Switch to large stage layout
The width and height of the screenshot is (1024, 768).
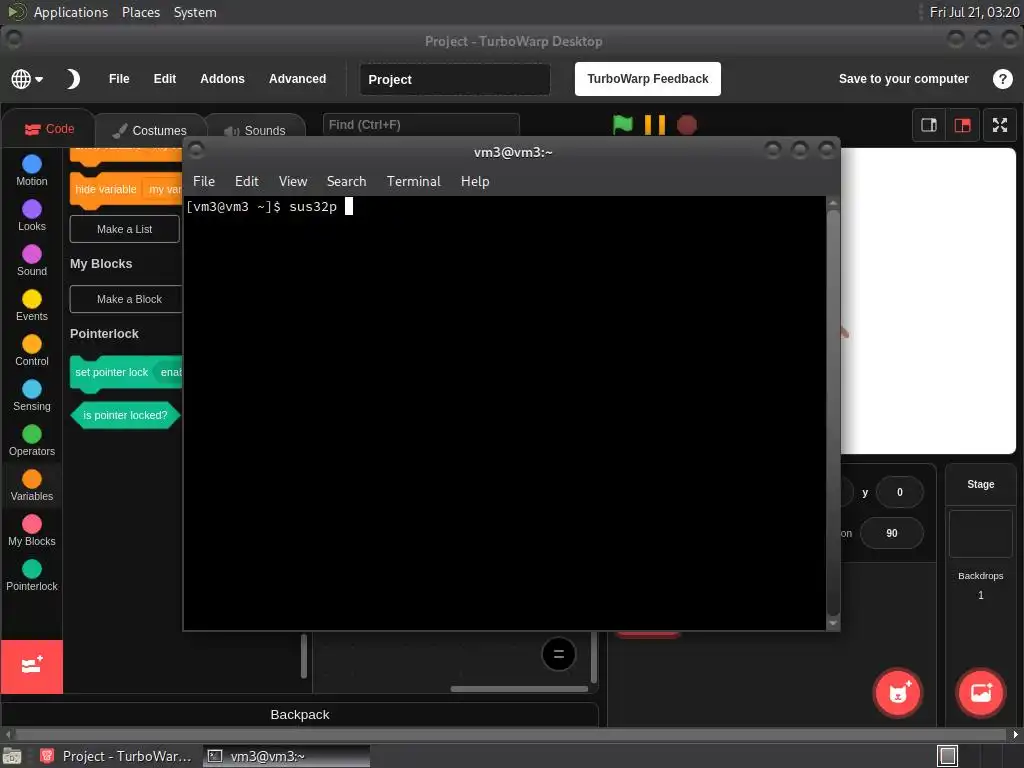coord(962,125)
